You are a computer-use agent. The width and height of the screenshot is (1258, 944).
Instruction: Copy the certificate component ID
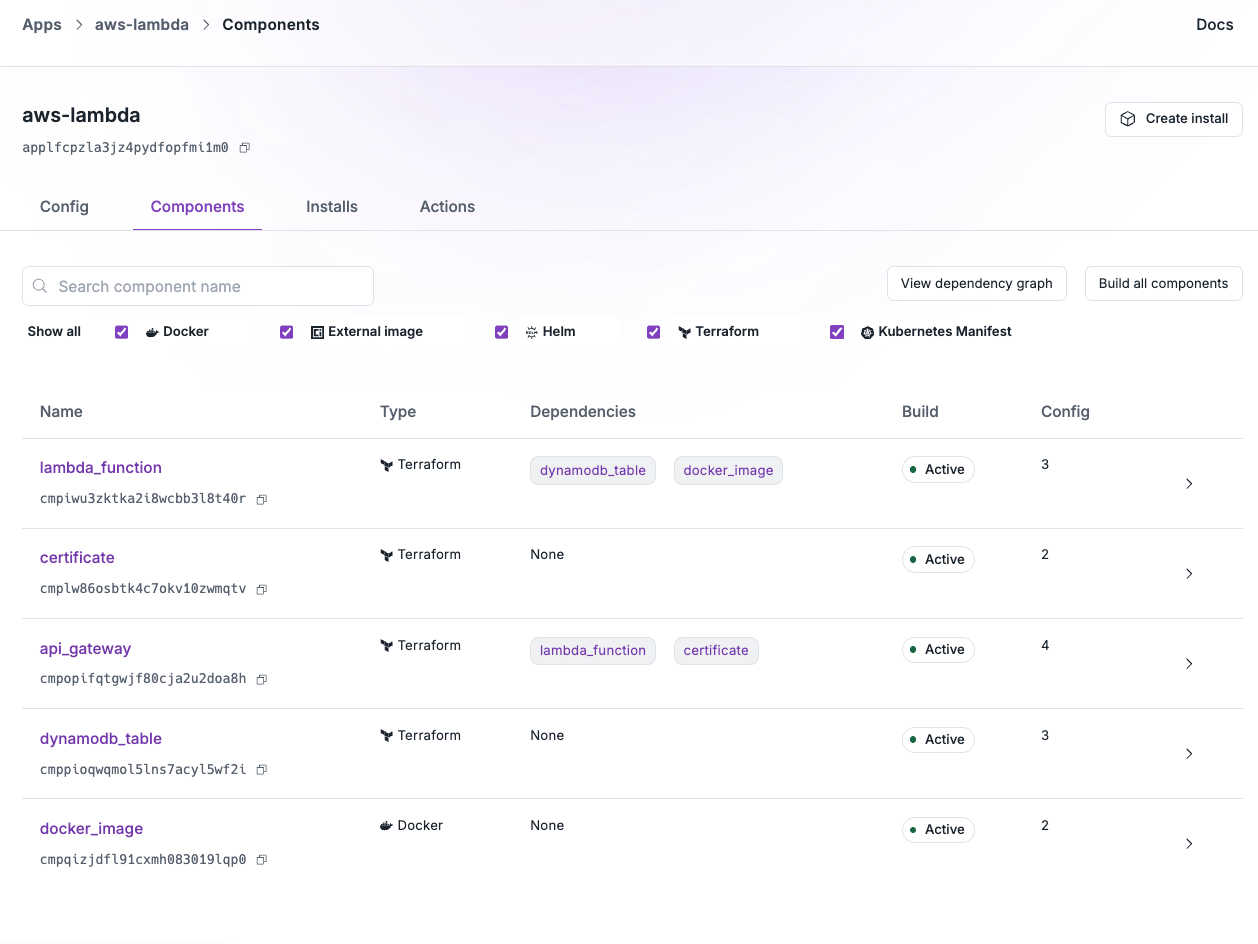[261, 589]
